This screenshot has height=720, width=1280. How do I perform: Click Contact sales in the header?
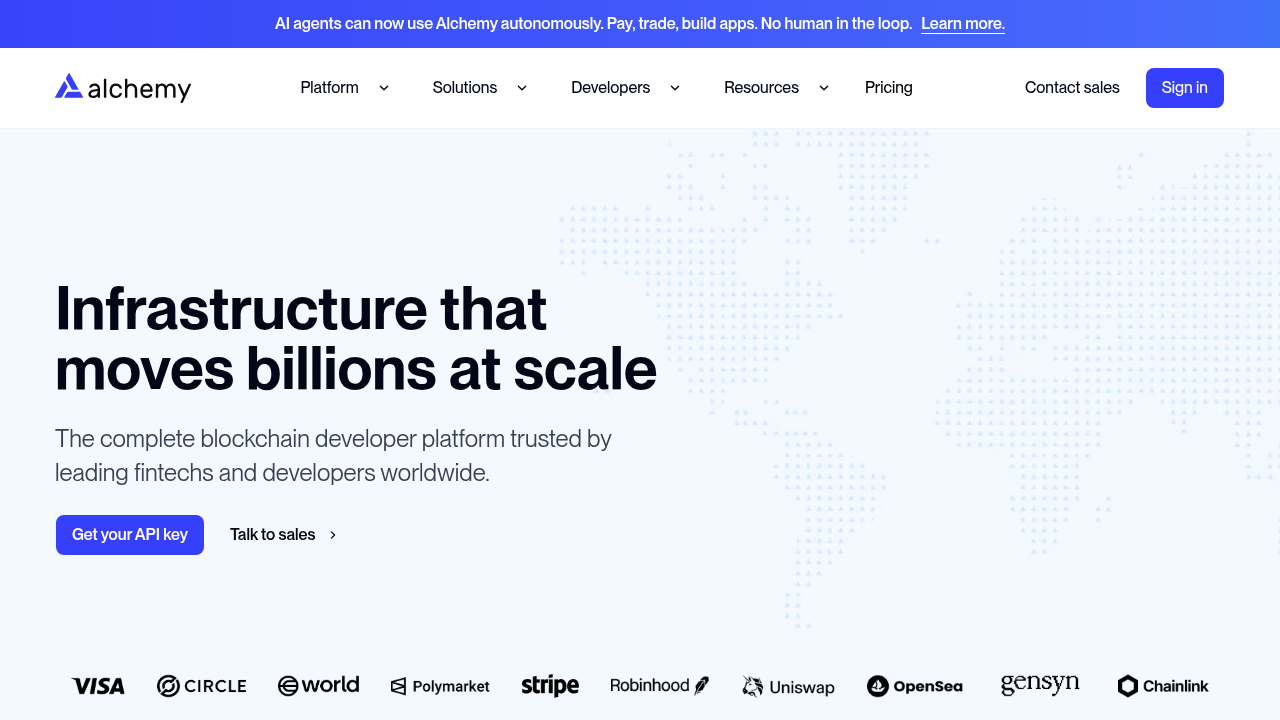point(1072,88)
